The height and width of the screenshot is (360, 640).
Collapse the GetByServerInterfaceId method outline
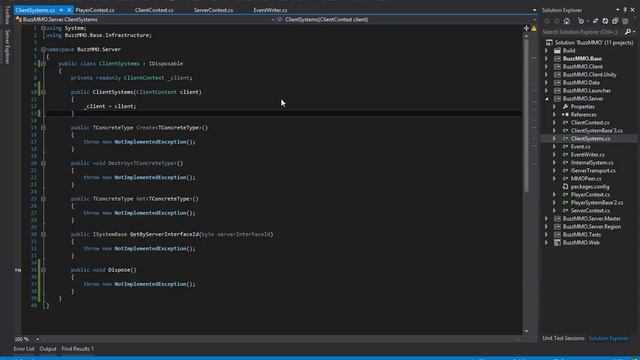[43, 234]
